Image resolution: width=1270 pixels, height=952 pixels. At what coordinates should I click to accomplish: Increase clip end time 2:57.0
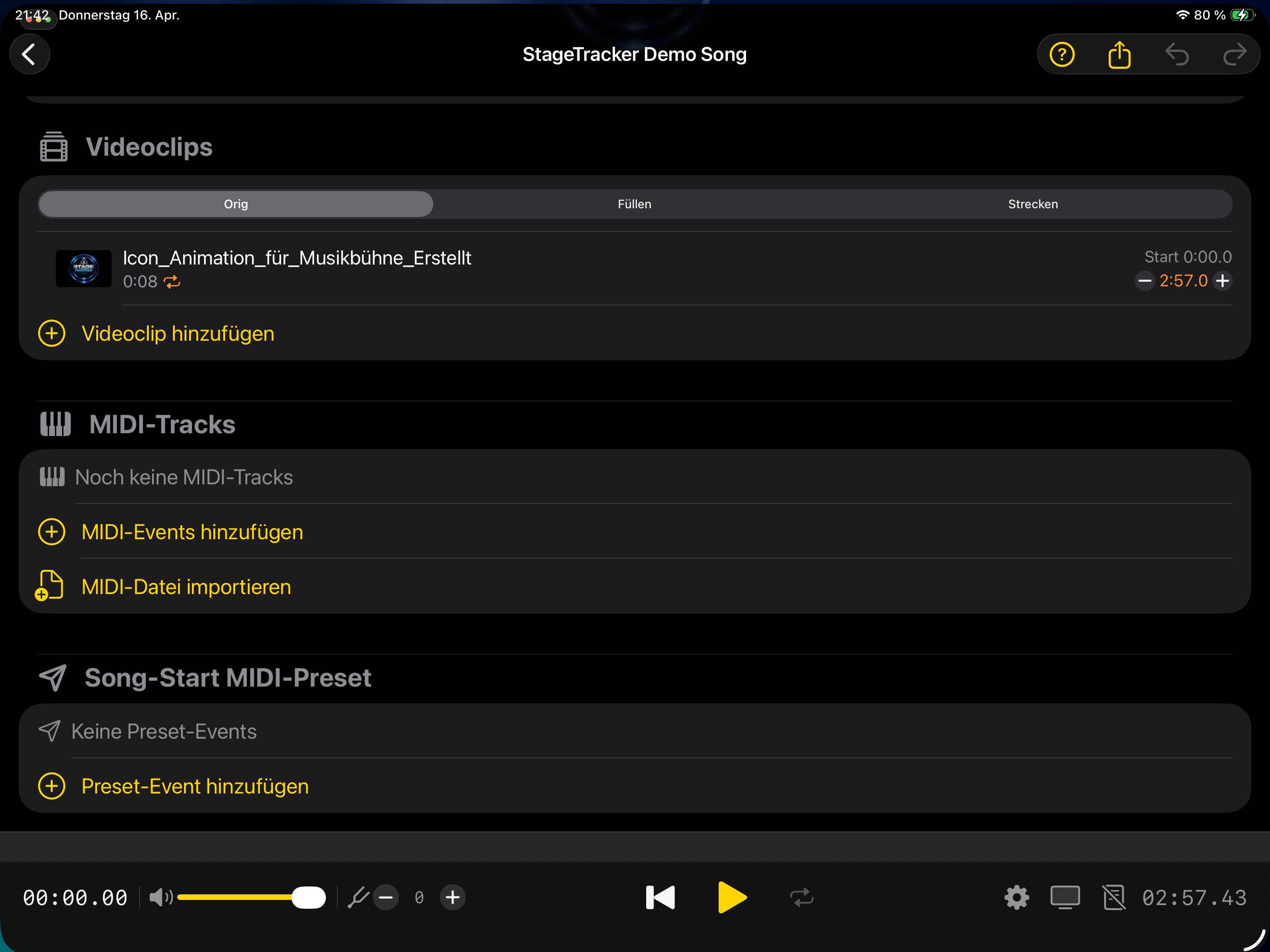click(x=1223, y=281)
